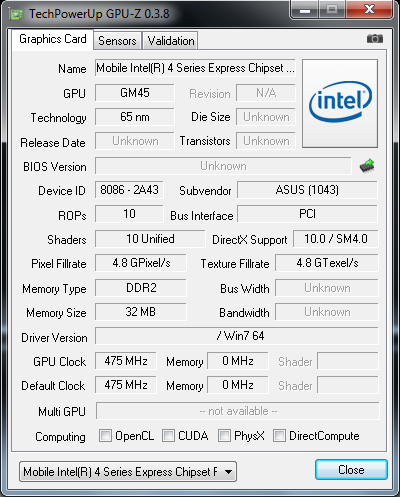Image resolution: width=400 pixels, height=497 pixels.
Task: Click the Intel logo image
Action: point(340,103)
